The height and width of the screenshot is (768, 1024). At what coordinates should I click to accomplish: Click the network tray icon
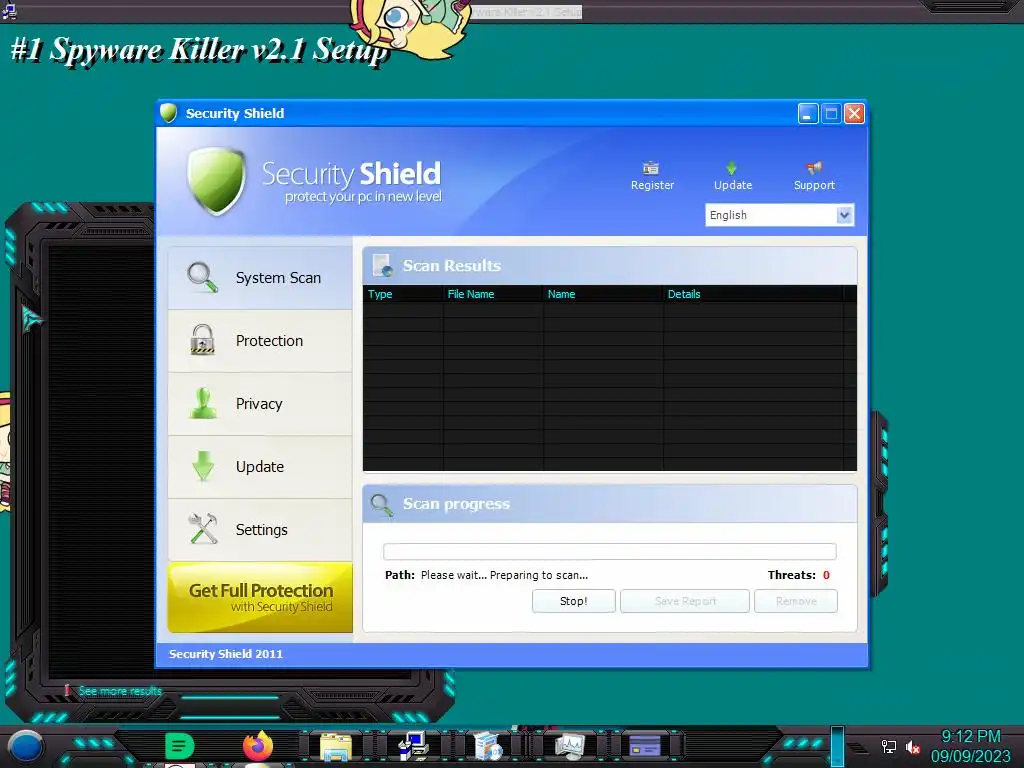[x=888, y=746]
